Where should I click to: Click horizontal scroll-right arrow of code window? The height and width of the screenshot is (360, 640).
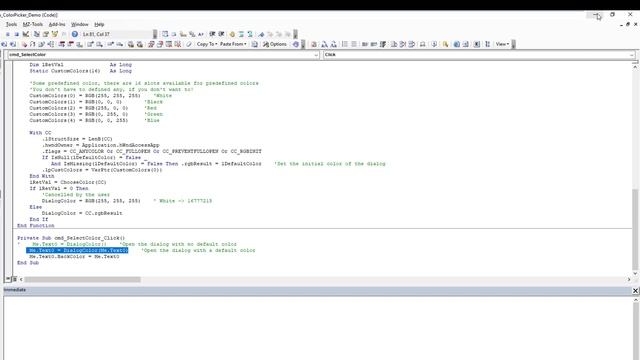coord(629,280)
